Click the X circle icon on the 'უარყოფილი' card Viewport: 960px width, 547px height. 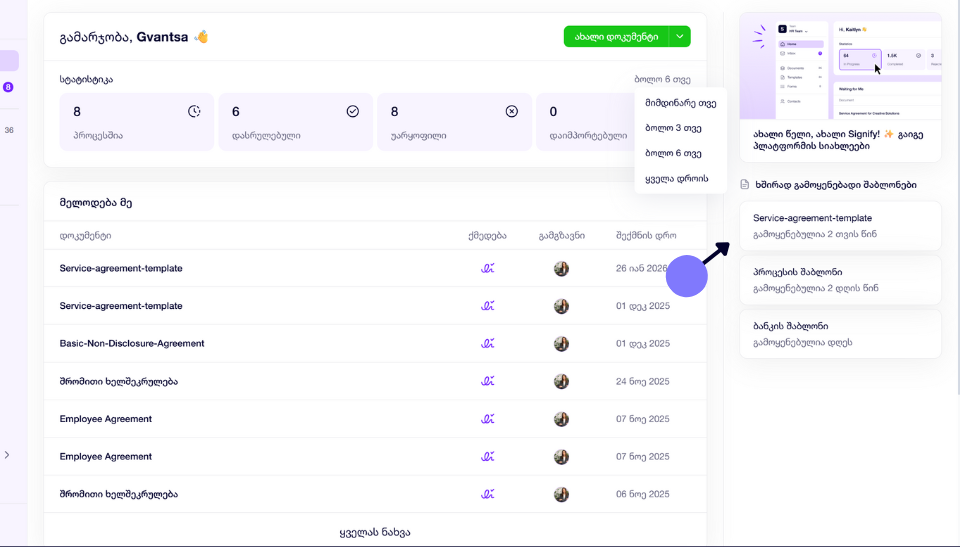pyautogui.click(x=512, y=111)
